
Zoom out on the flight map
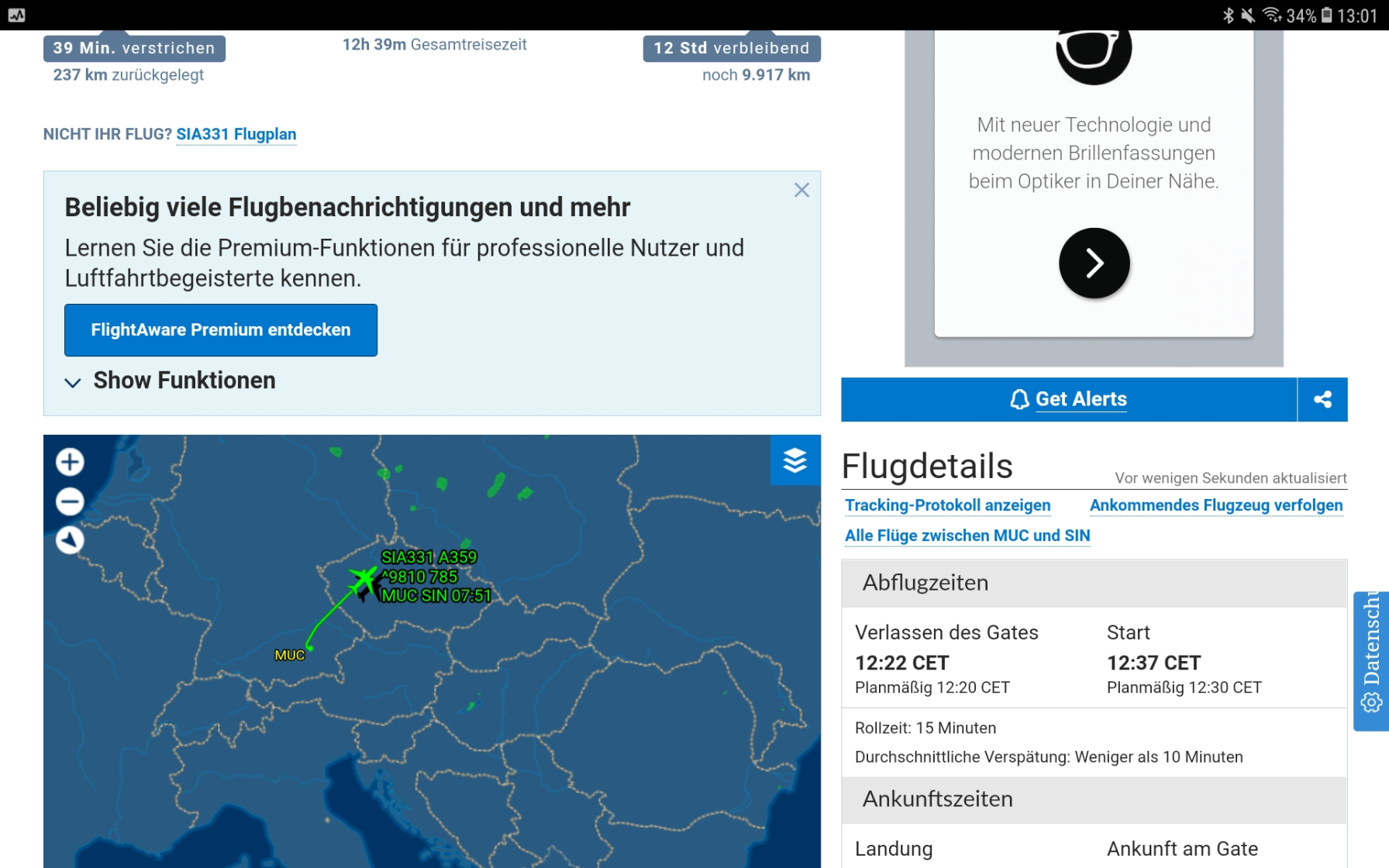coord(70,501)
